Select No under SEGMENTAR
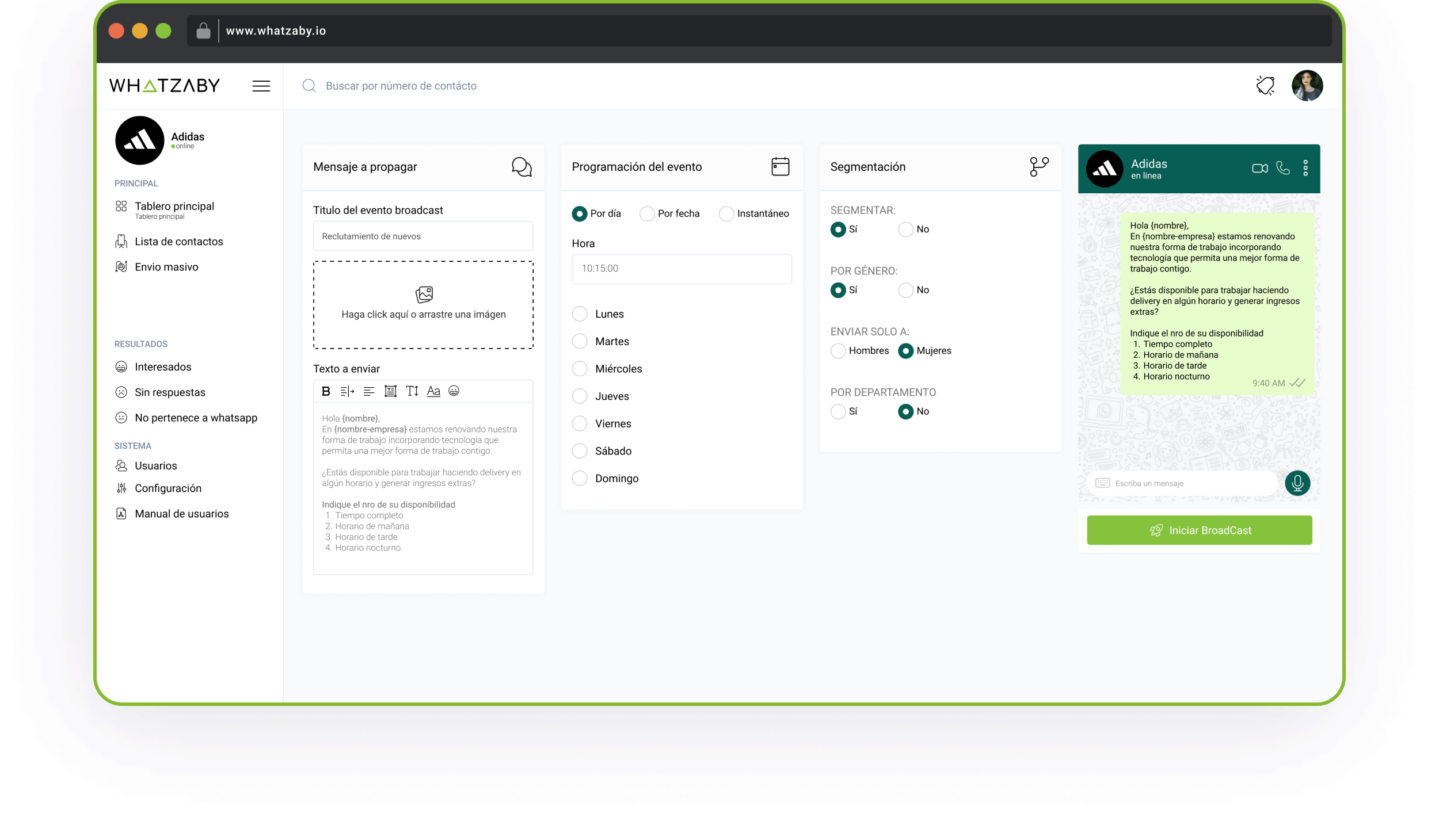This screenshot has height=840, width=1439. (905, 230)
